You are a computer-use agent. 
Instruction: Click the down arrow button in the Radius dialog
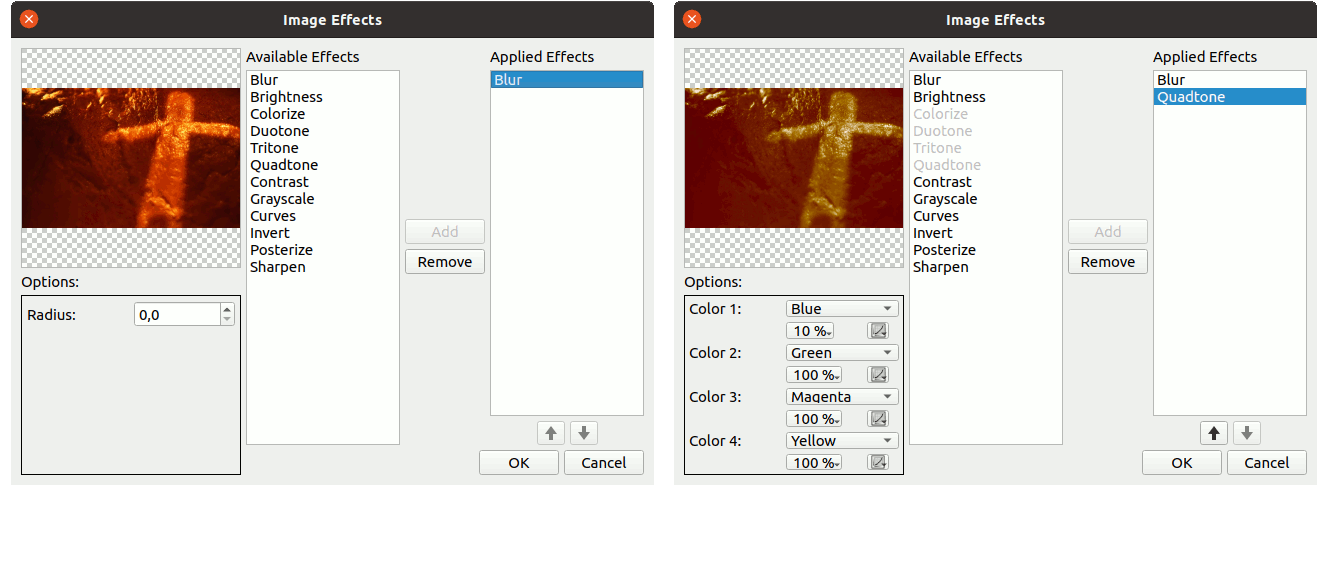(x=584, y=433)
